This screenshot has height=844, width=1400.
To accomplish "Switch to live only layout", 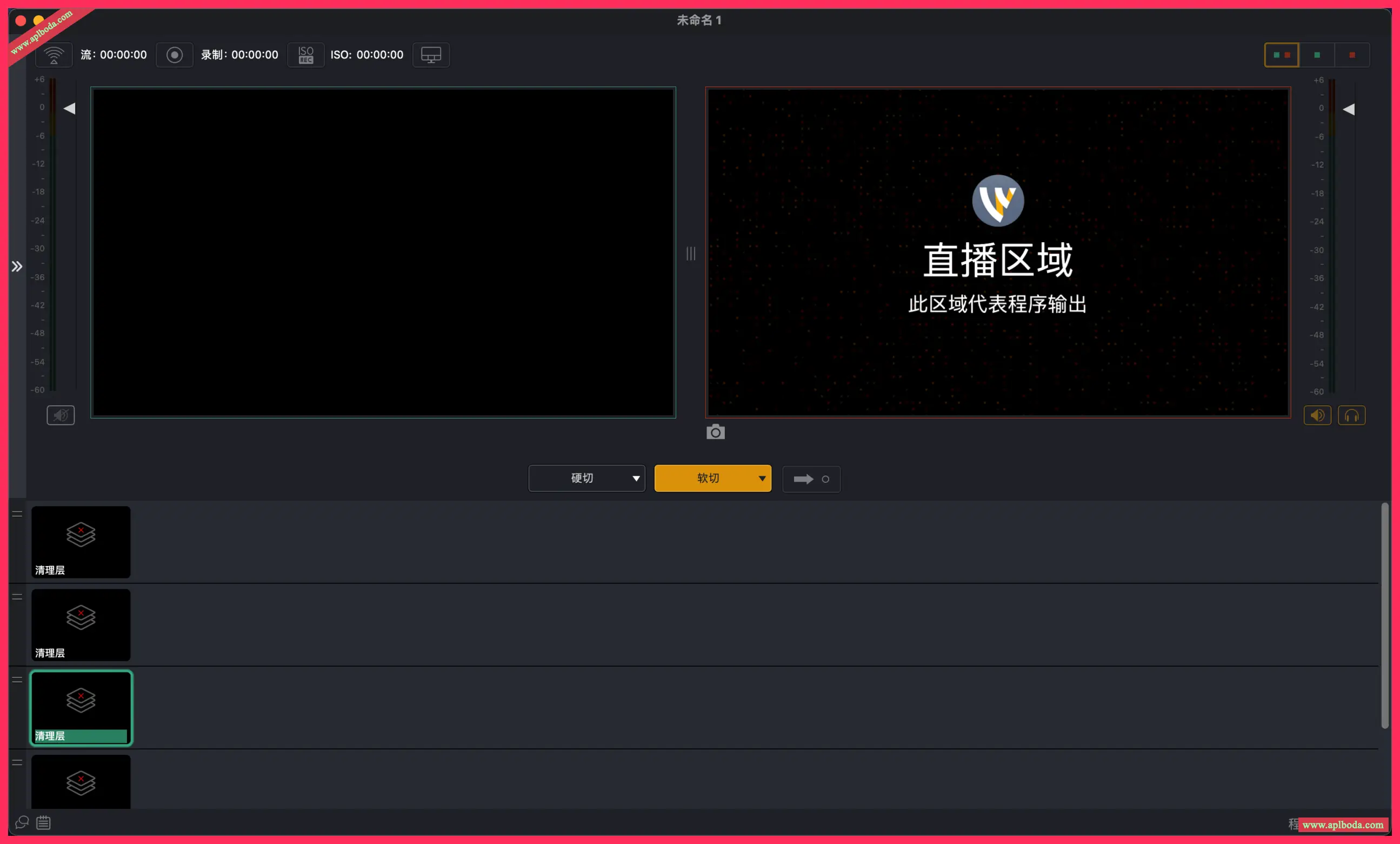I will pyautogui.click(x=1352, y=55).
